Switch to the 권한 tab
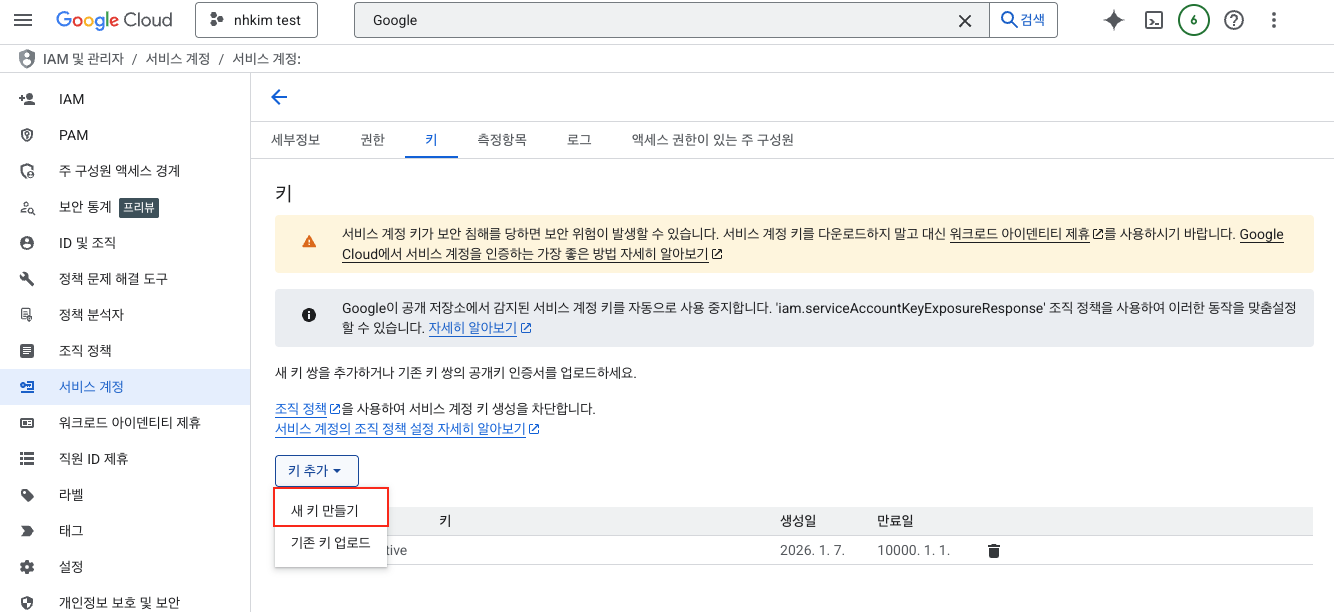This screenshot has height=612, width=1334. 372,140
